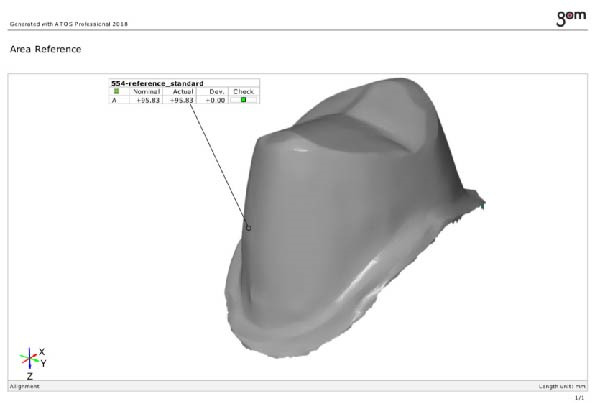Image resolution: width=600 pixels, height=403 pixels.
Task: Click the Actual value '+95.83'
Action: pos(181,100)
